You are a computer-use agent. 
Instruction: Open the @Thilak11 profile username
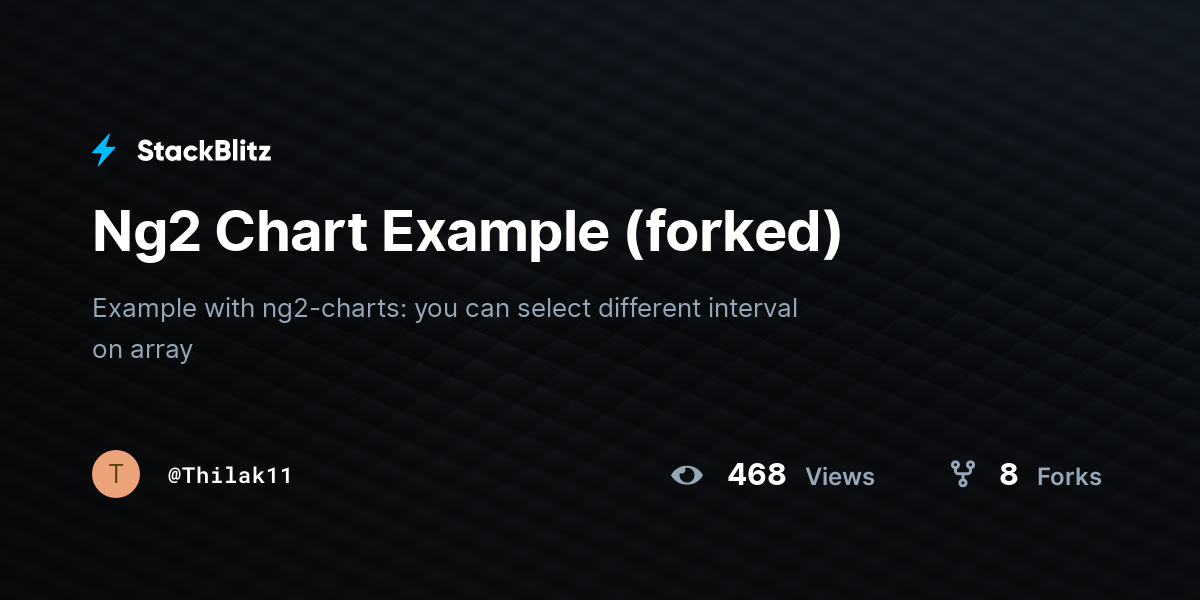[230, 475]
